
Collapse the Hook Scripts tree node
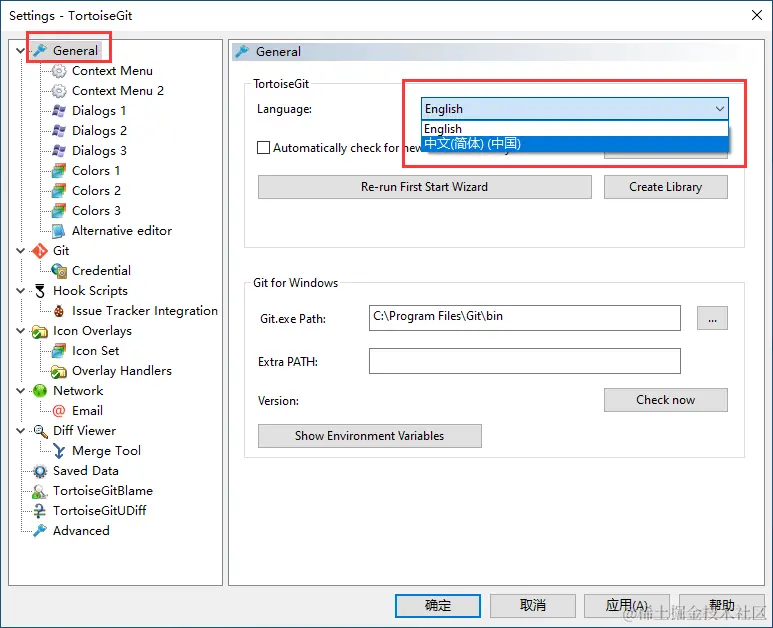click(x=20, y=291)
